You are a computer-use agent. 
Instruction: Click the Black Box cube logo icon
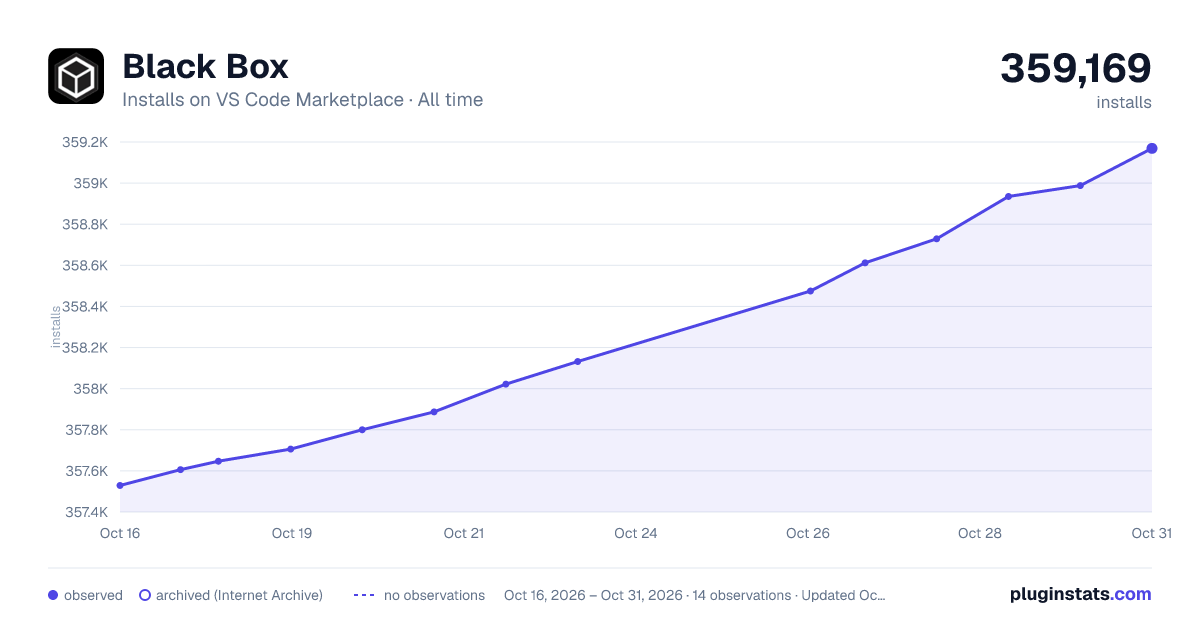[76, 76]
